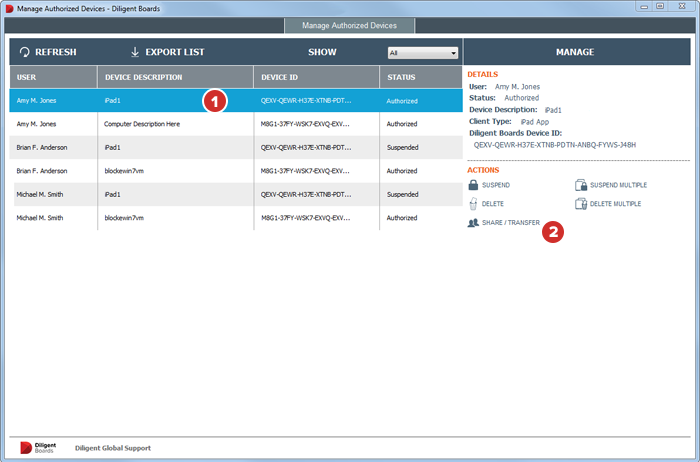Screen dimensions: 700x462
Task: Click the Suspended status in Brian F. Anderson's row
Action: (x=403, y=147)
